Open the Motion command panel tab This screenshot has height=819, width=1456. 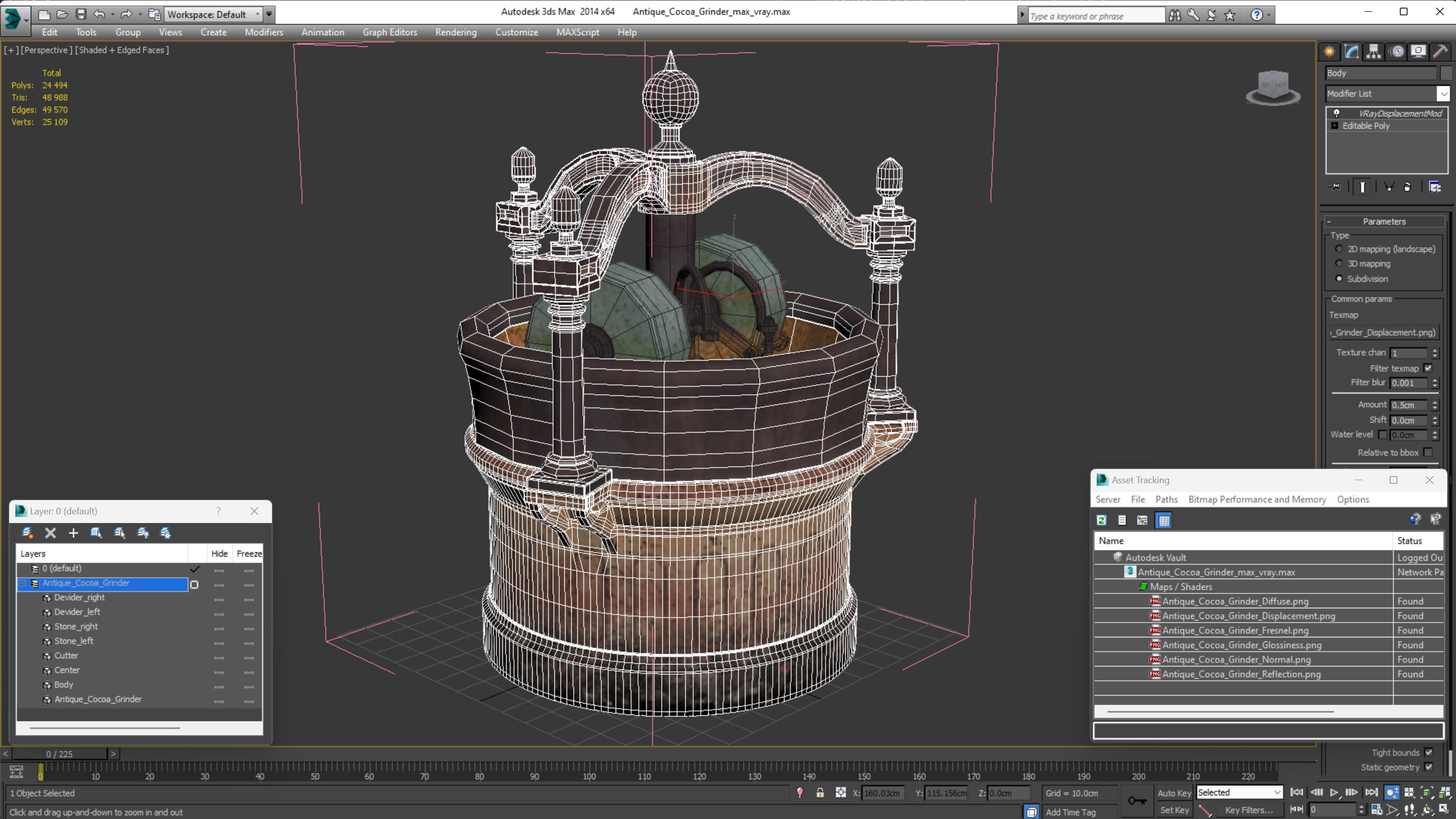(1397, 52)
